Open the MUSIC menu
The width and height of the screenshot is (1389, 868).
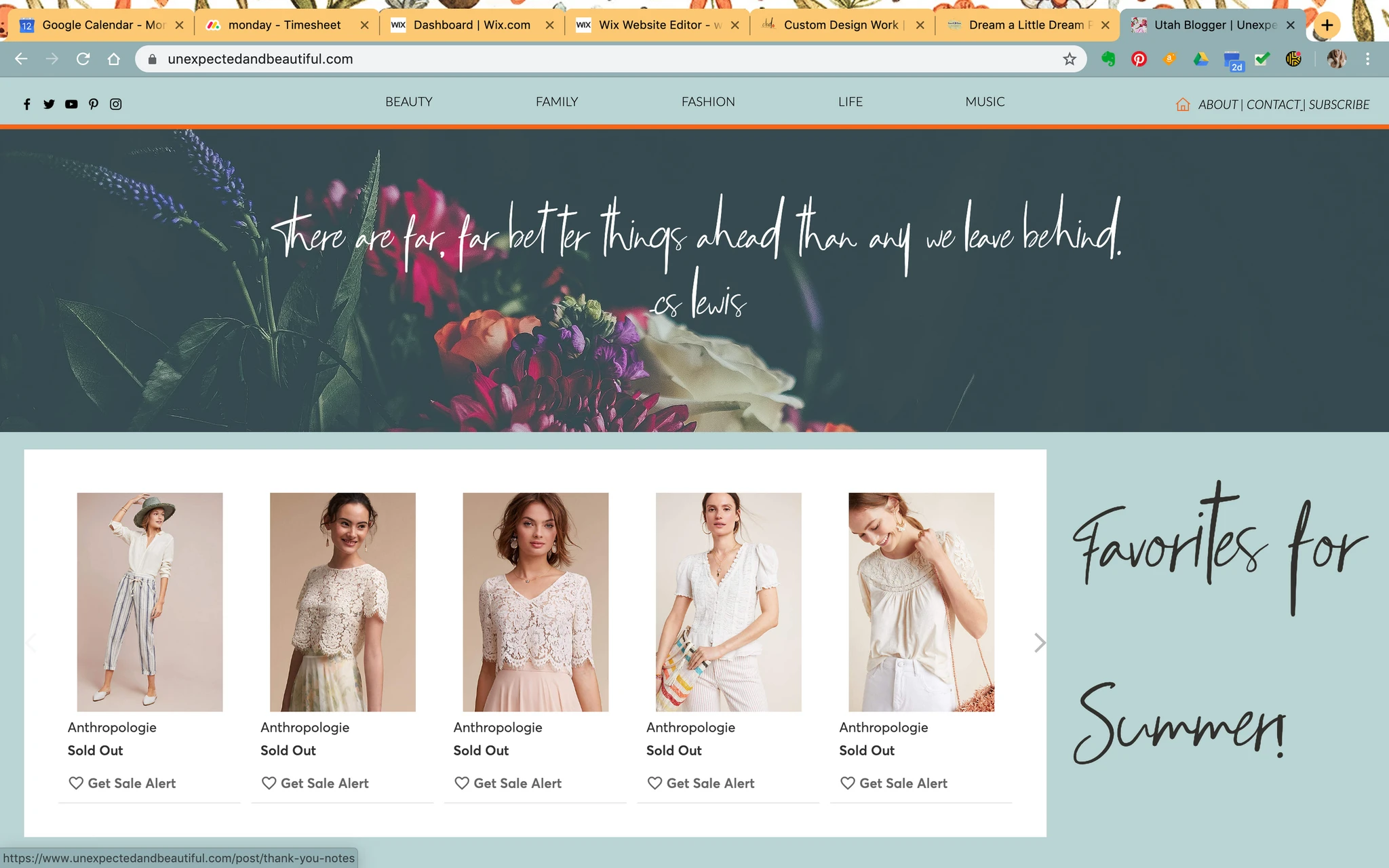(985, 102)
